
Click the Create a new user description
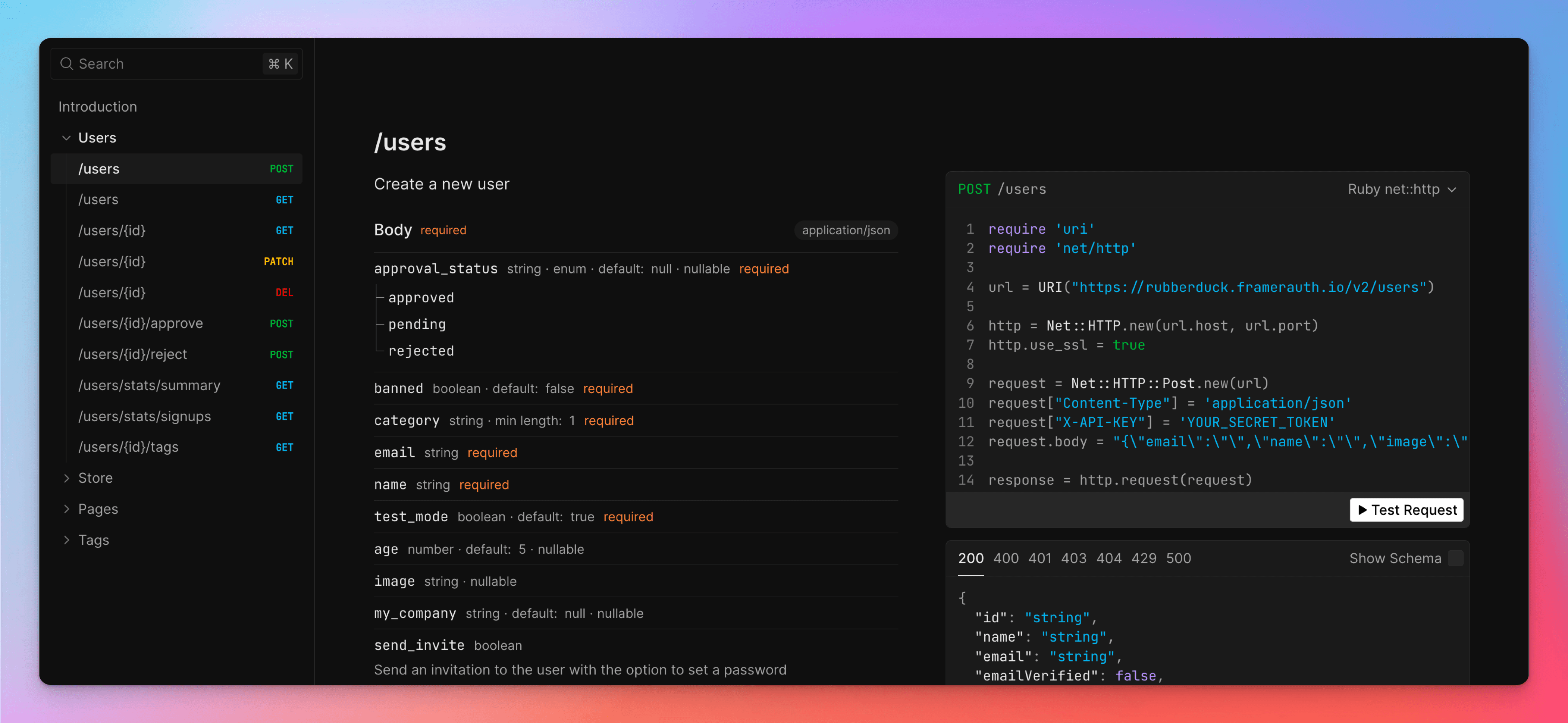tap(442, 184)
